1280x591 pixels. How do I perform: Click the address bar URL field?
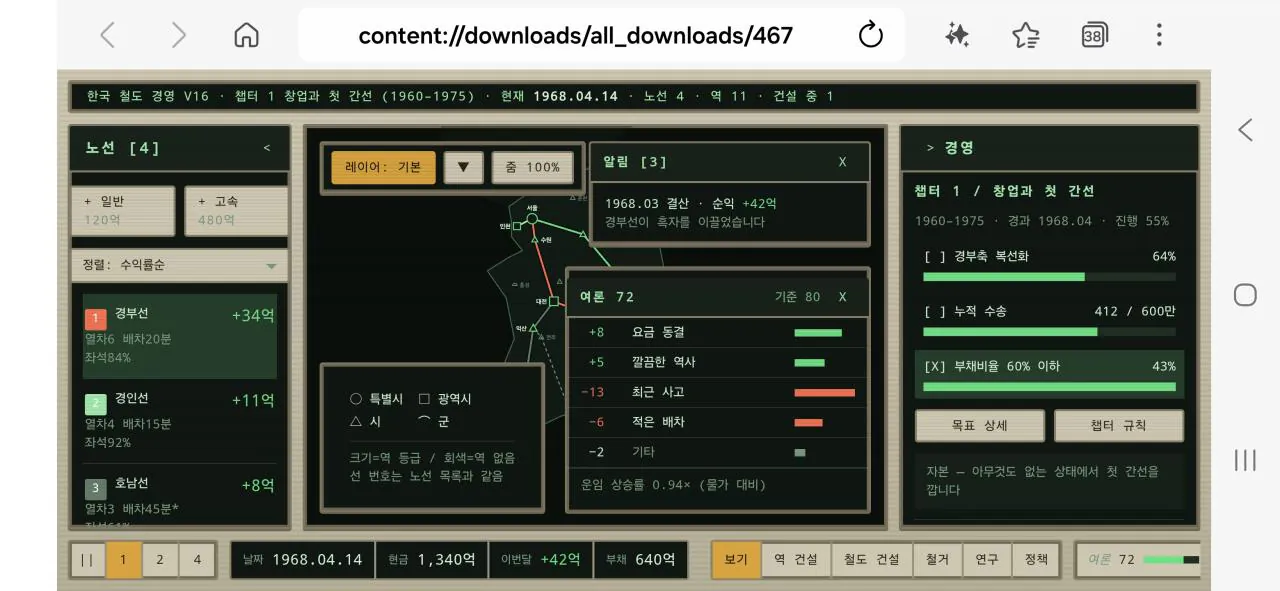(x=576, y=36)
